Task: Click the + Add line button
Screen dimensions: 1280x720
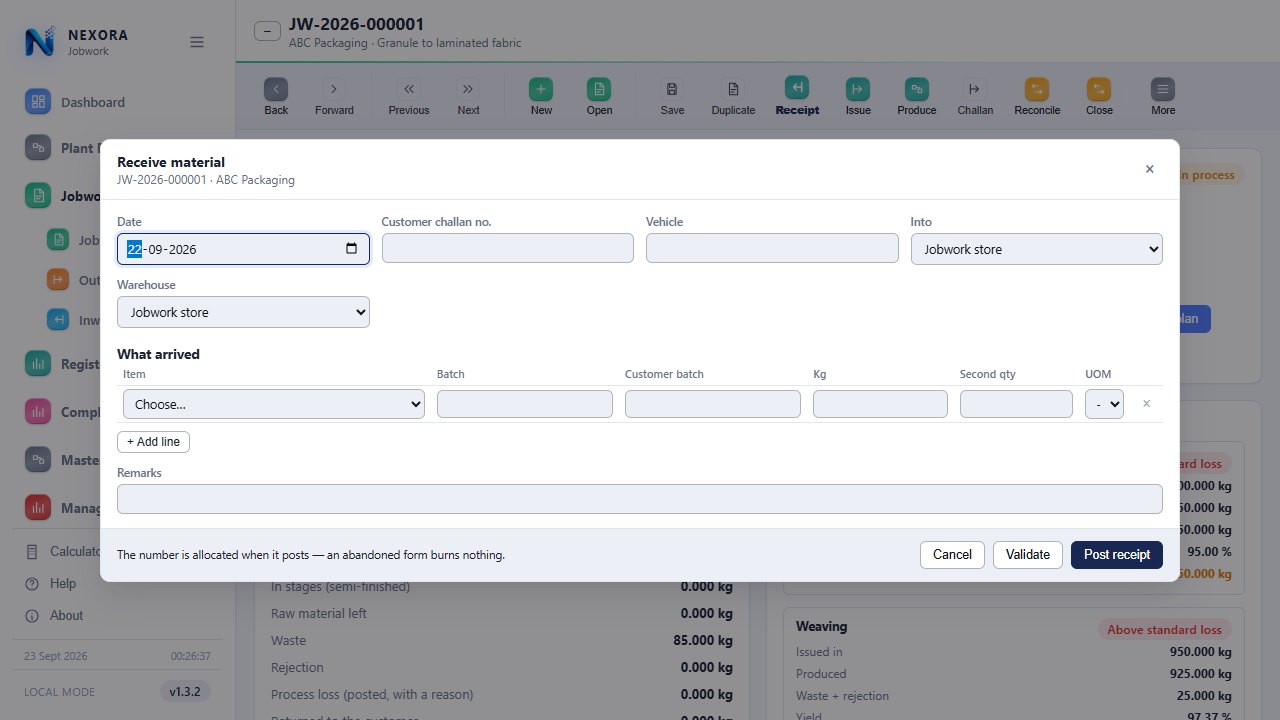Action: click(x=154, y=442)
